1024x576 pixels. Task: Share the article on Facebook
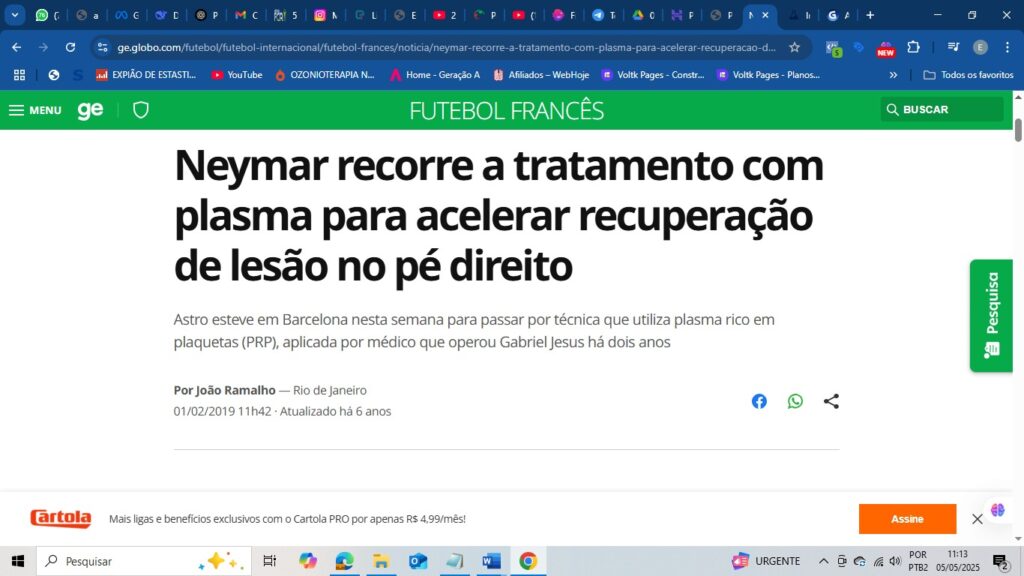pos(759,401)
